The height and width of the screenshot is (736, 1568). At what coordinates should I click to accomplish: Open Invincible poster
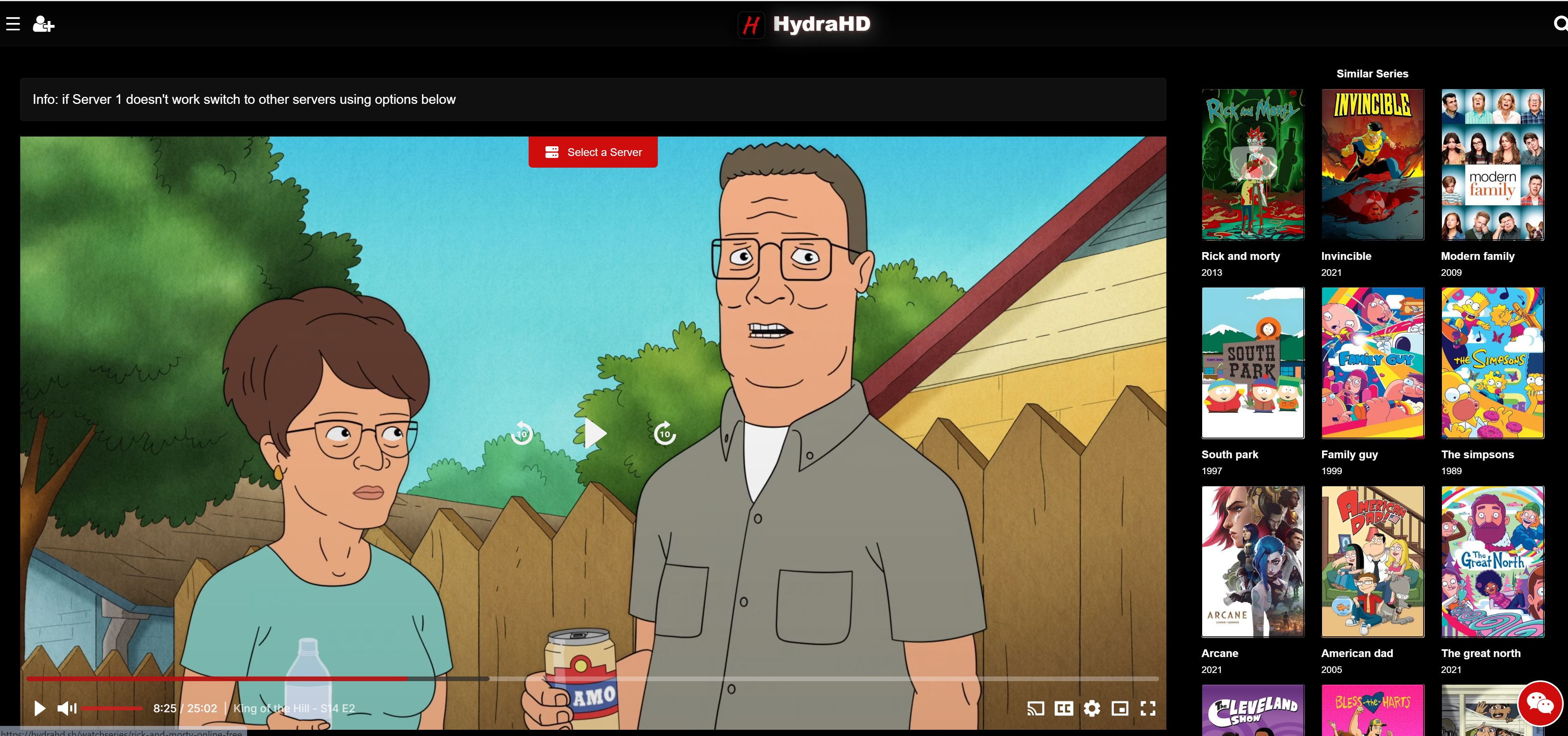pos(1373,164)
